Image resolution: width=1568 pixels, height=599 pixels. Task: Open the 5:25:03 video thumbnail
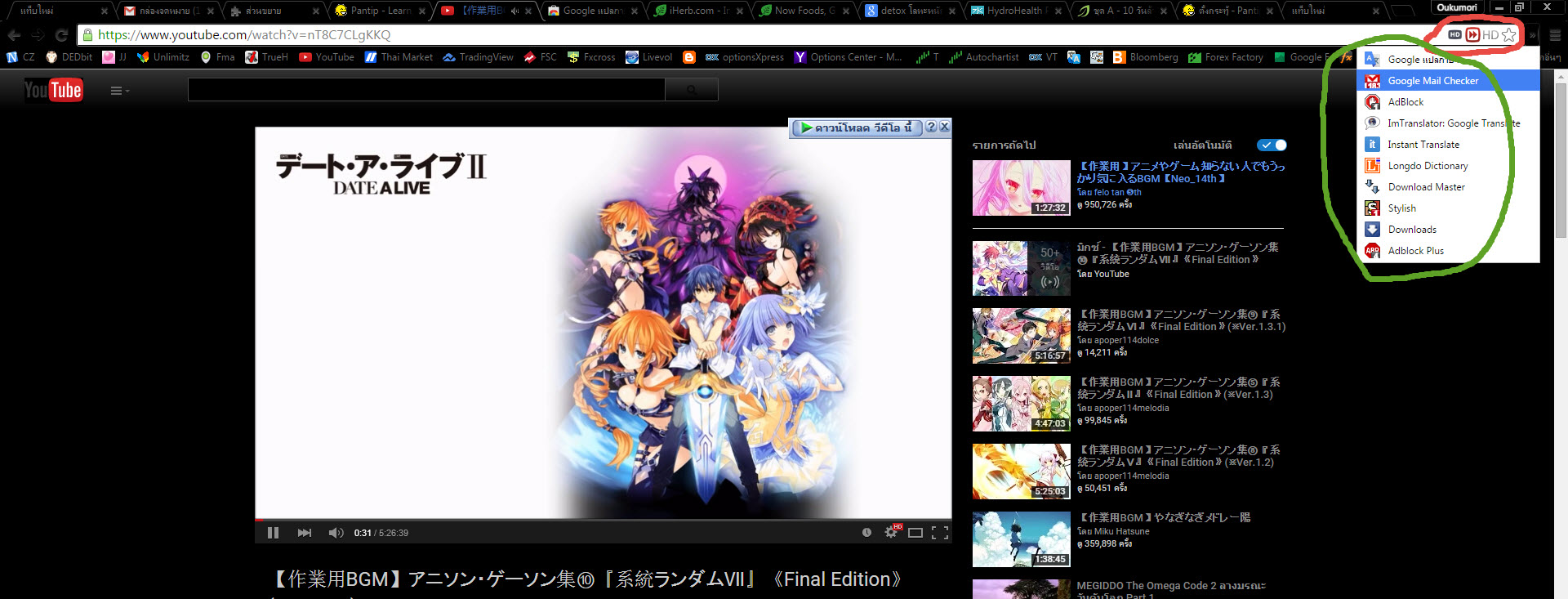pos(1021,472)
